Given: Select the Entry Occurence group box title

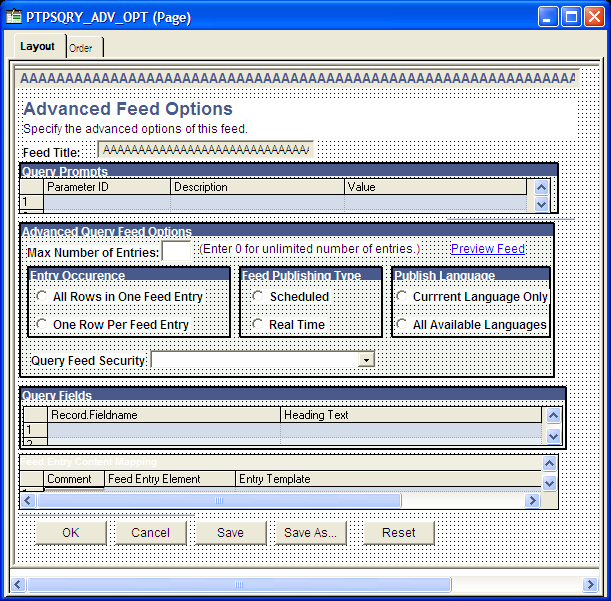Looking at the screenshot, I should pyautogui.click(x=78, y=275).
